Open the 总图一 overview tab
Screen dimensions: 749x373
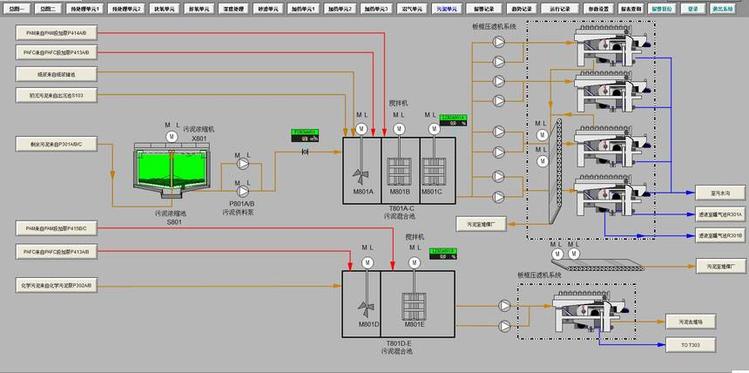pyautogui.click(x=18, y=9)
